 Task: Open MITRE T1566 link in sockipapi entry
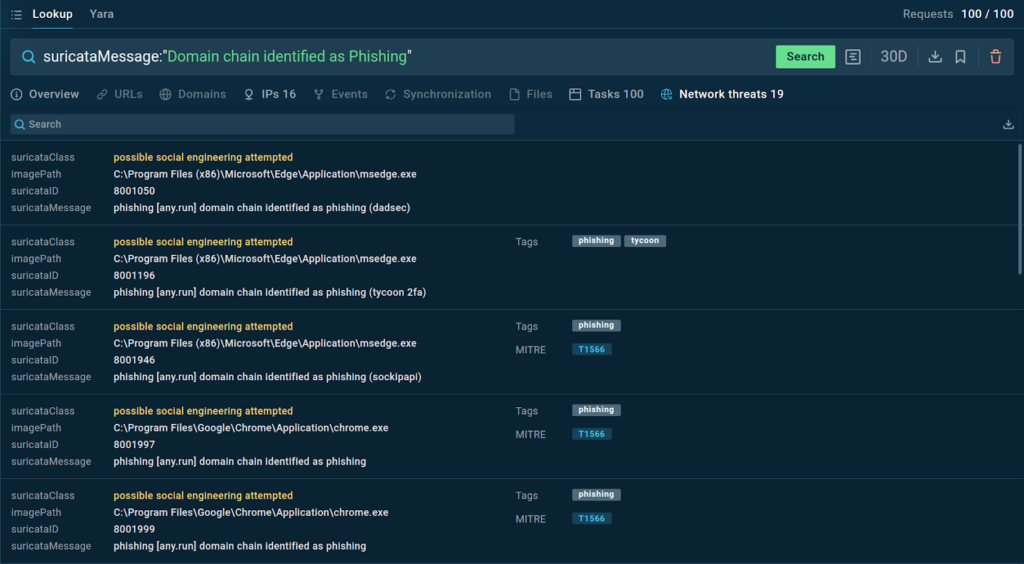[593, 350]
